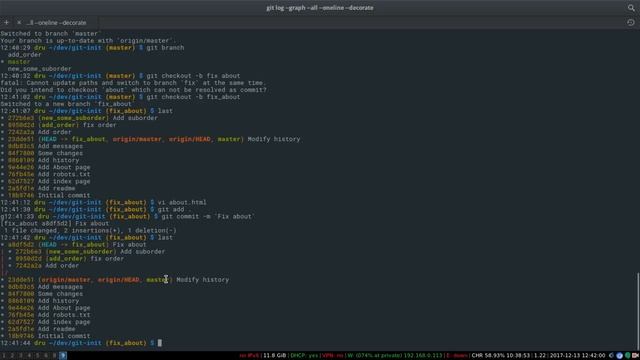
Task: Click the terminal vertical scrollbar thumb
Action: pos(638,312)
